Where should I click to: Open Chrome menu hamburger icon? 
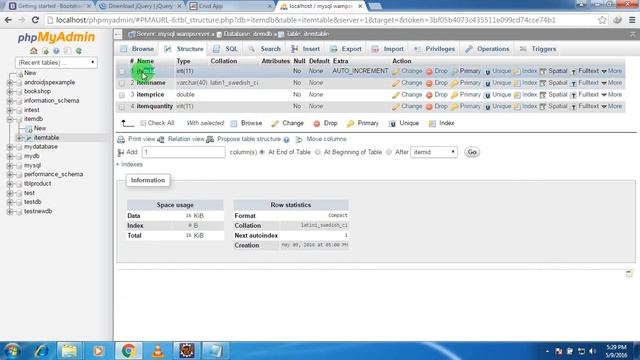coord(632,20)
